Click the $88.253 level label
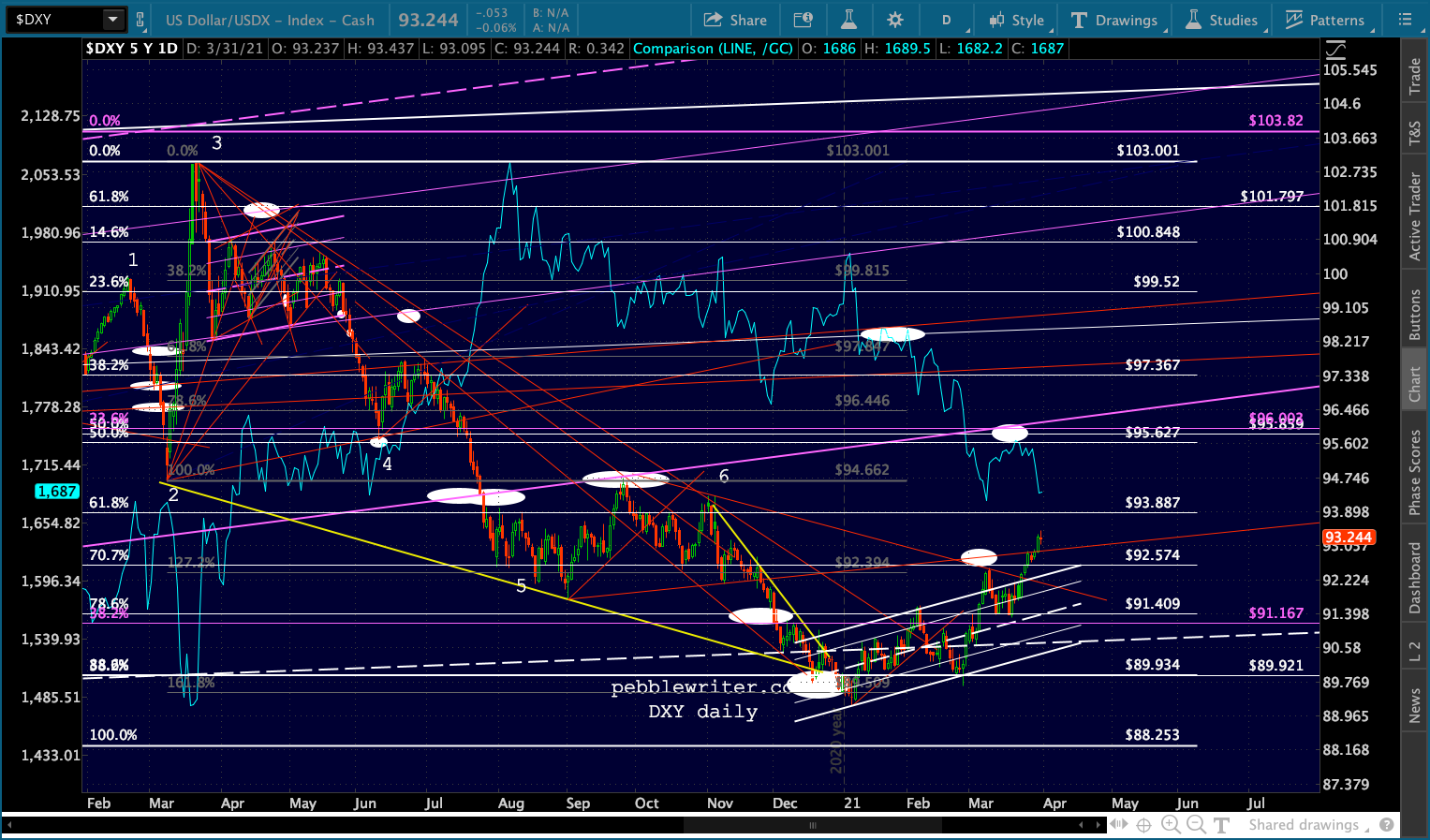1430x840 pixels. click(x=1153, y=735)
